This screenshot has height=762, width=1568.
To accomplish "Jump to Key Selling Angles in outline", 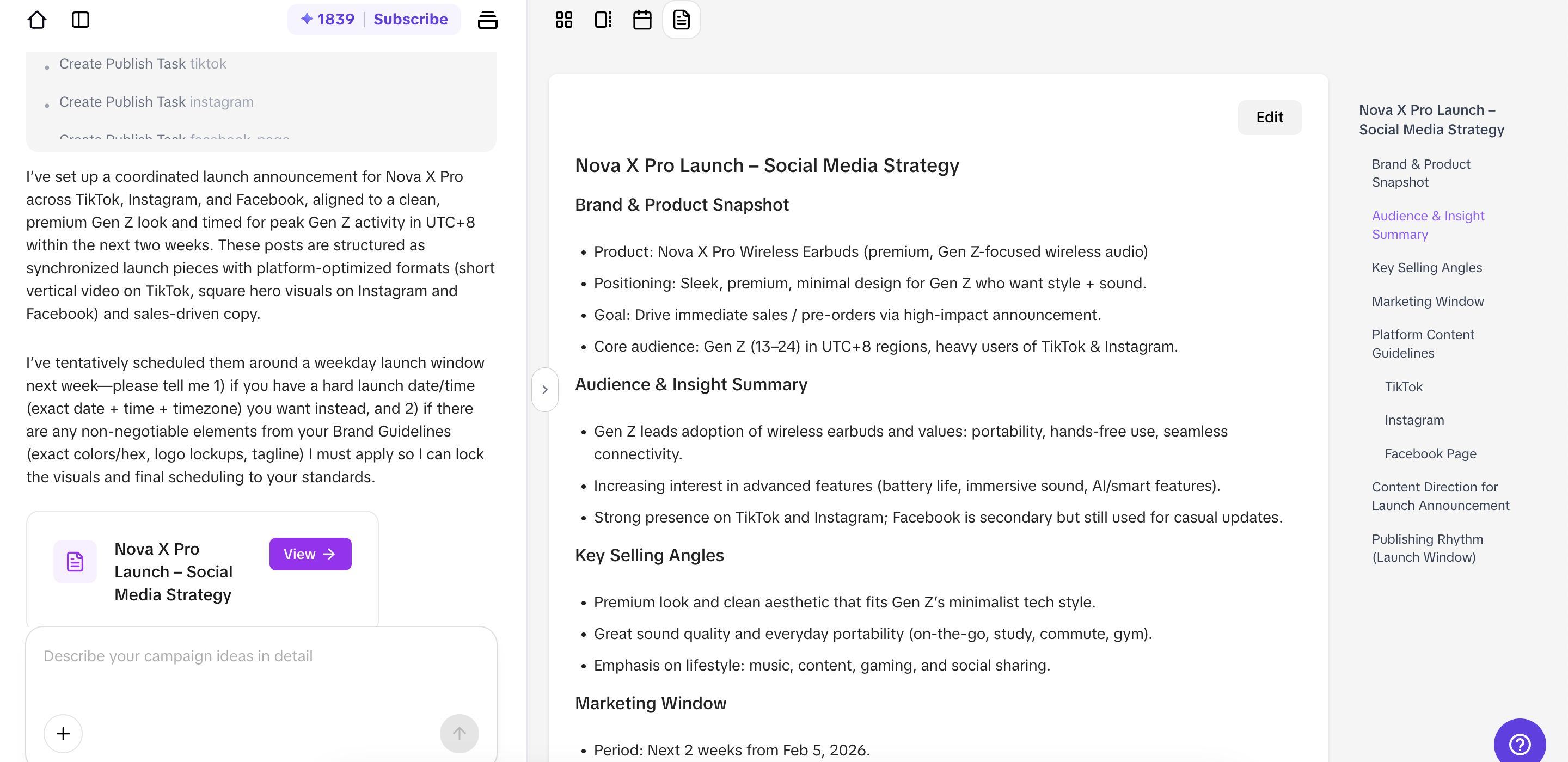I will pos(1427,267).
